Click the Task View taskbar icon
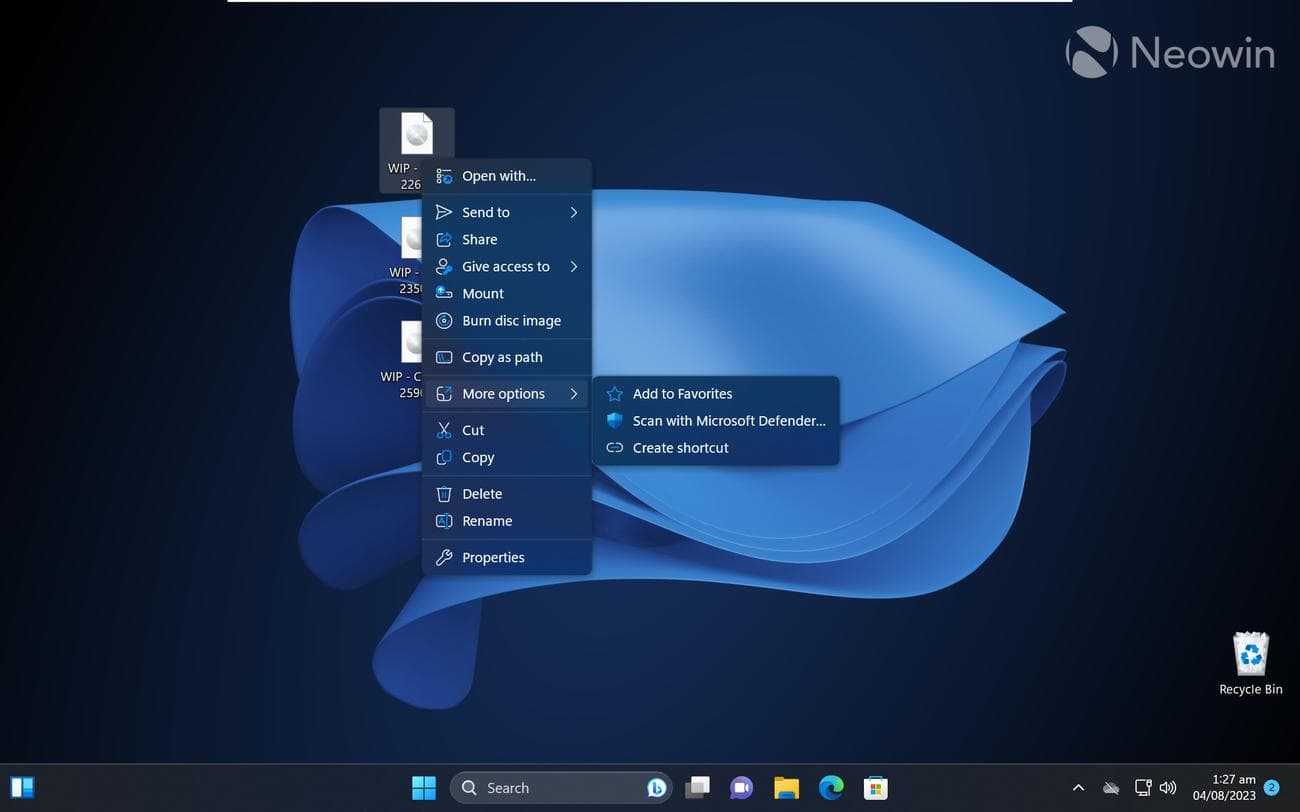1300x812 pixels. (x=697, y=788)
